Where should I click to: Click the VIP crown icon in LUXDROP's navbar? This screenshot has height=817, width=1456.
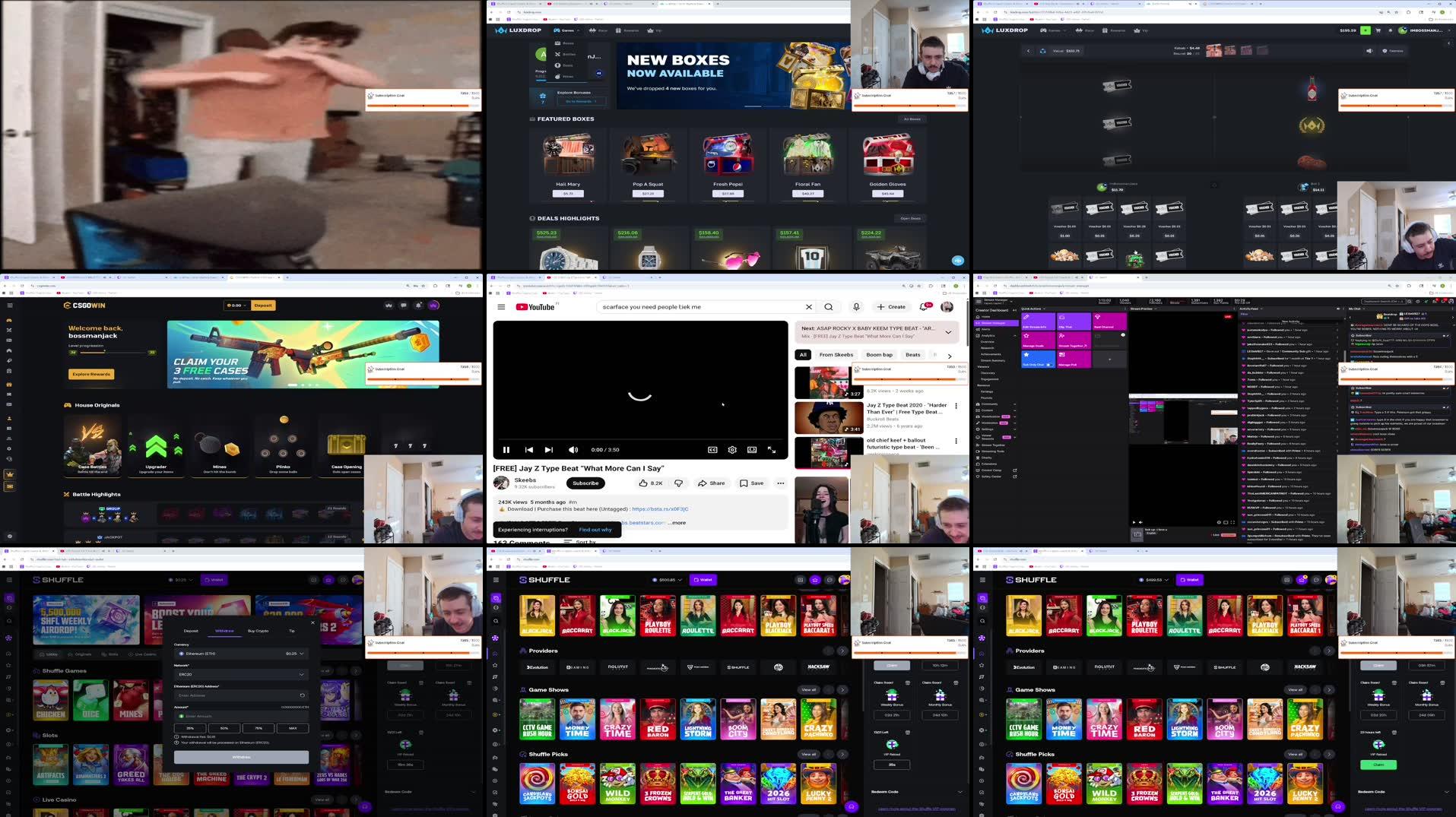click(x=652, y=30)
